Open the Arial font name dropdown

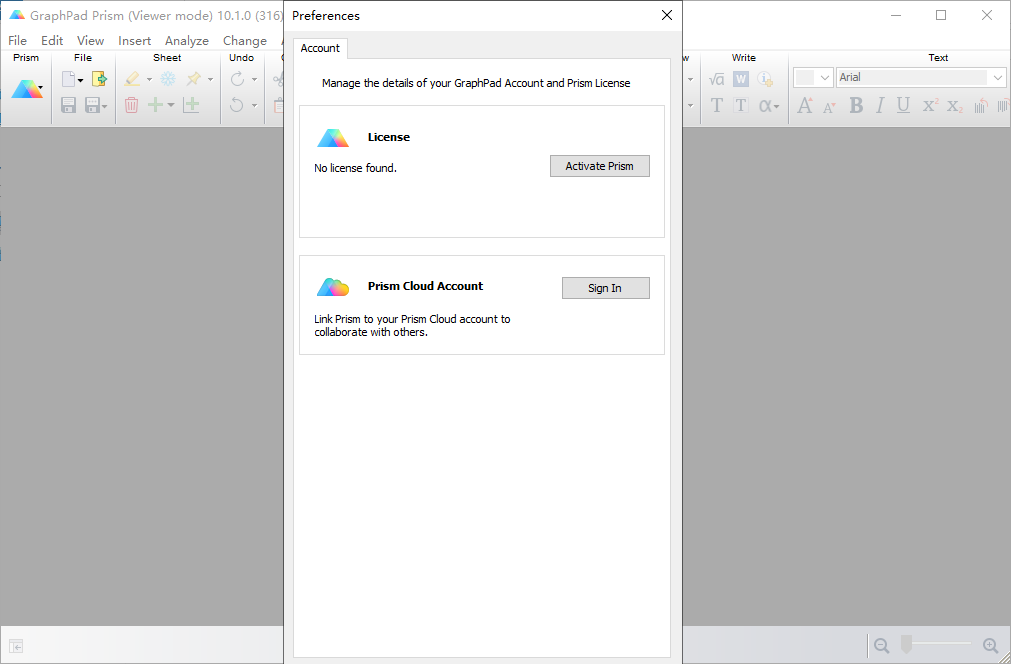(x=997, y=78)
